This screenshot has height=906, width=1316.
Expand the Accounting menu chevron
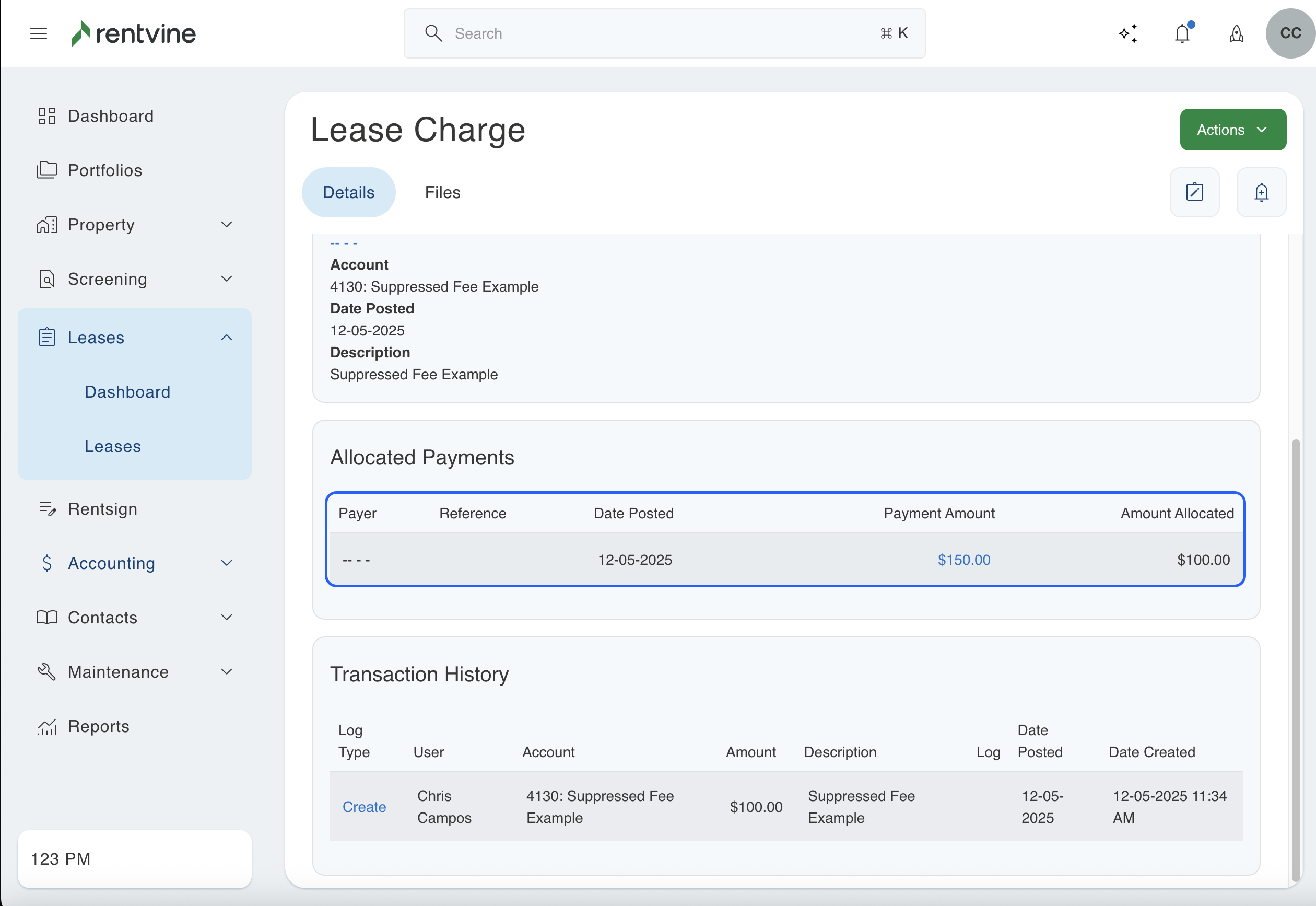(x=226, y=563)
